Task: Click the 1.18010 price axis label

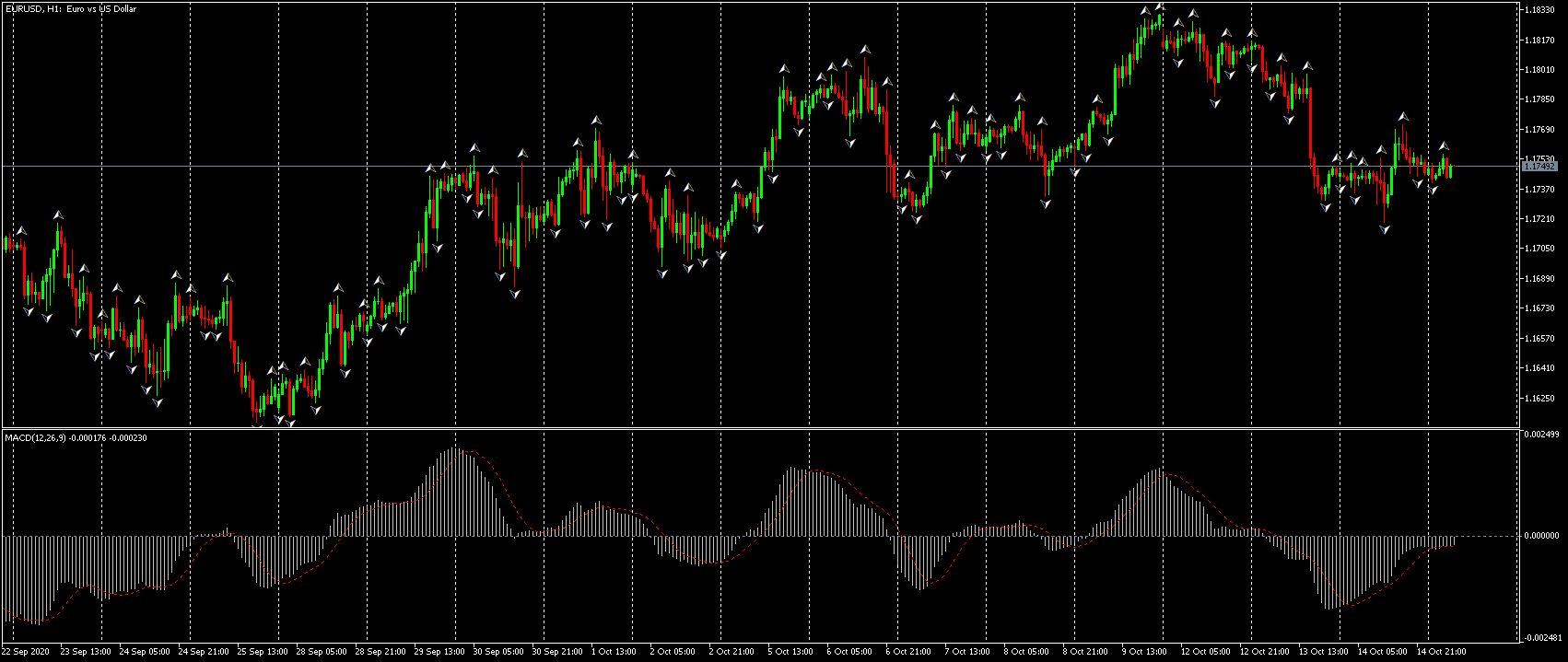Action: 1539,70
